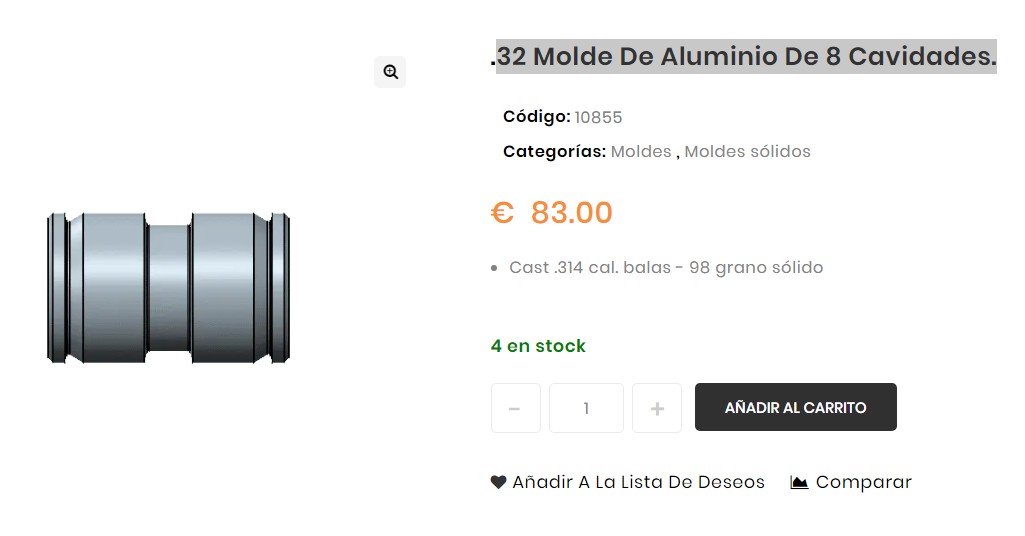Image resolution: width=1025 pixels, height=536 pixels.
Task: Click the Comparar link text
Action: tap(863, 482)
